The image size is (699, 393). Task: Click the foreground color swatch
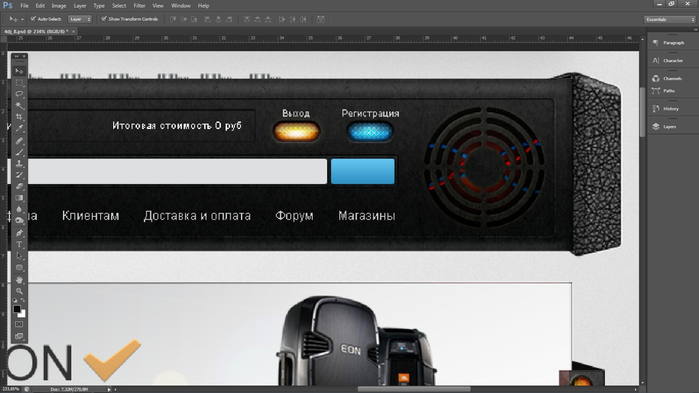[17, 309]
